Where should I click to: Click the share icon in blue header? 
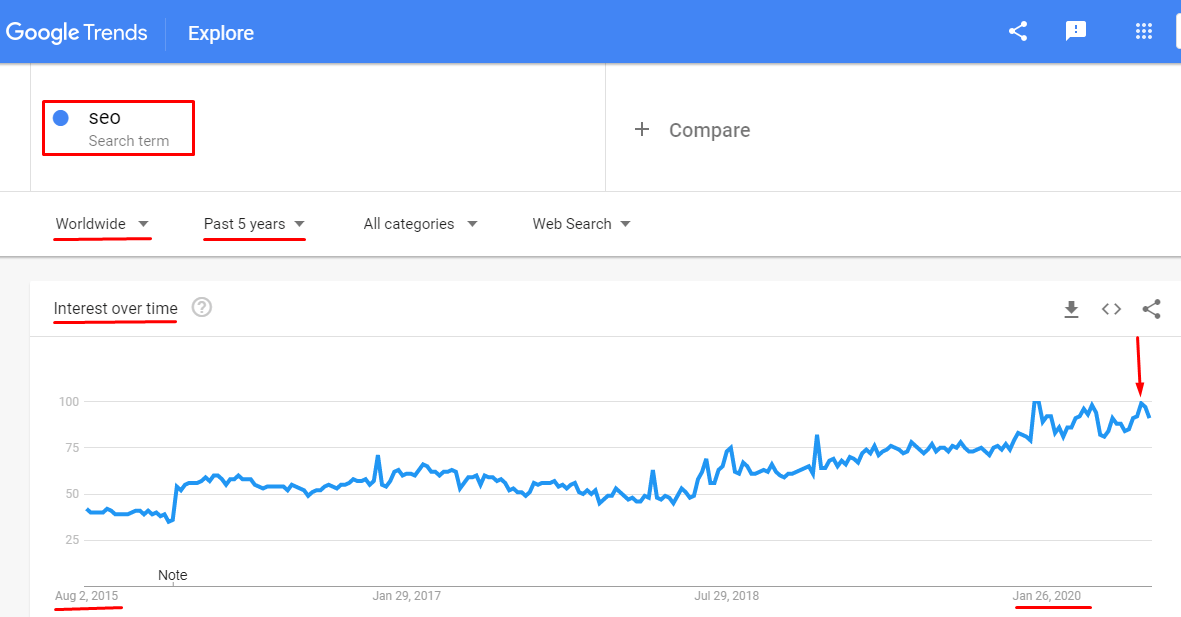[x=1018, y=31]
